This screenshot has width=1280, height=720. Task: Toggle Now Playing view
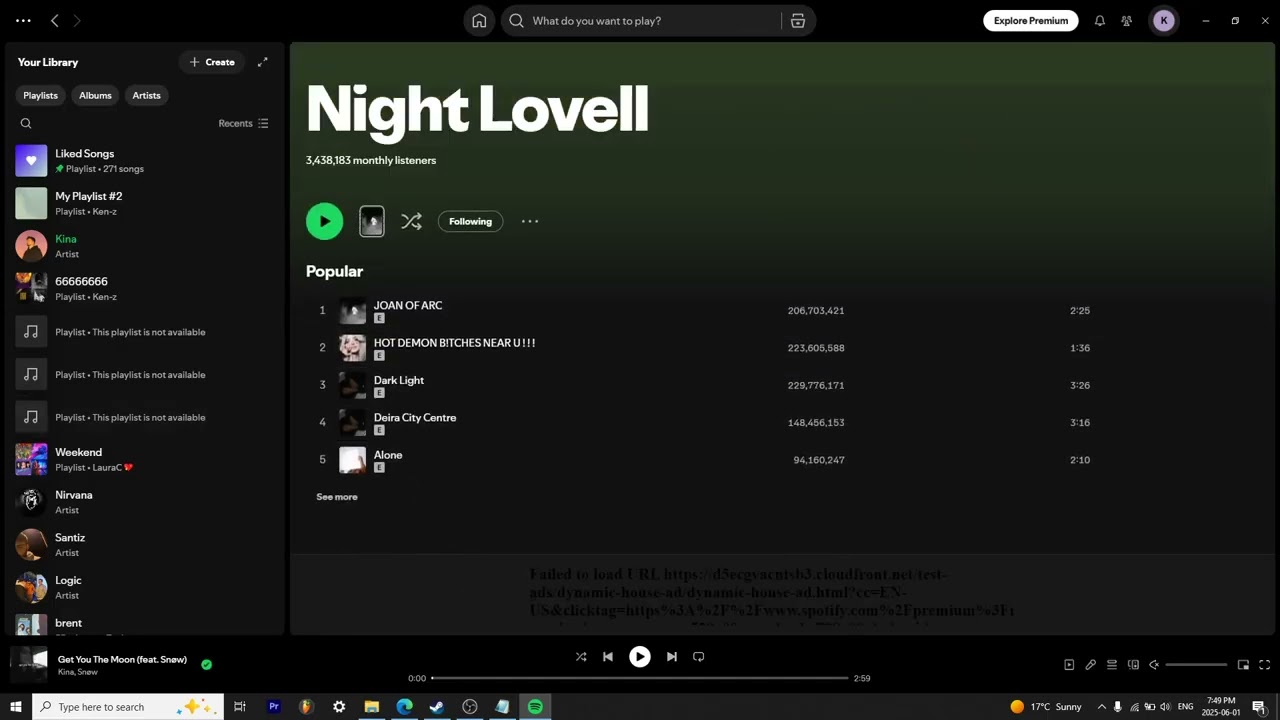click(1069, 665)
